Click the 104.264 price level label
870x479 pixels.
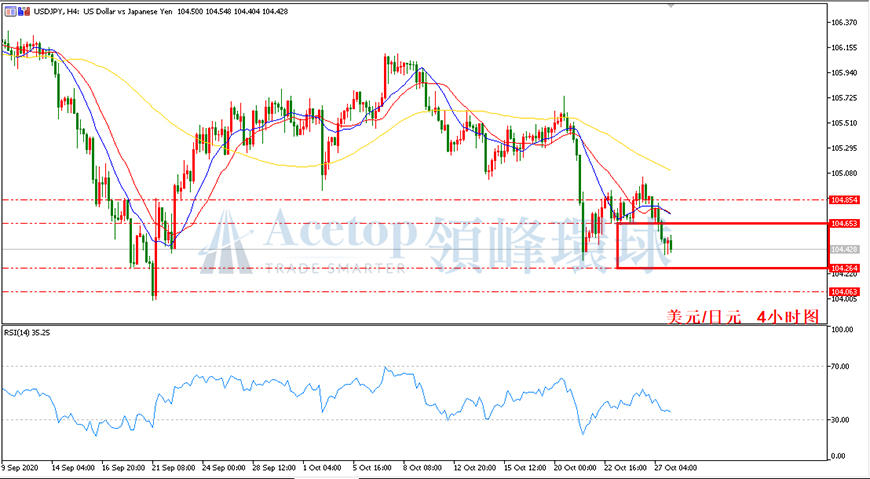click(842, 268)
